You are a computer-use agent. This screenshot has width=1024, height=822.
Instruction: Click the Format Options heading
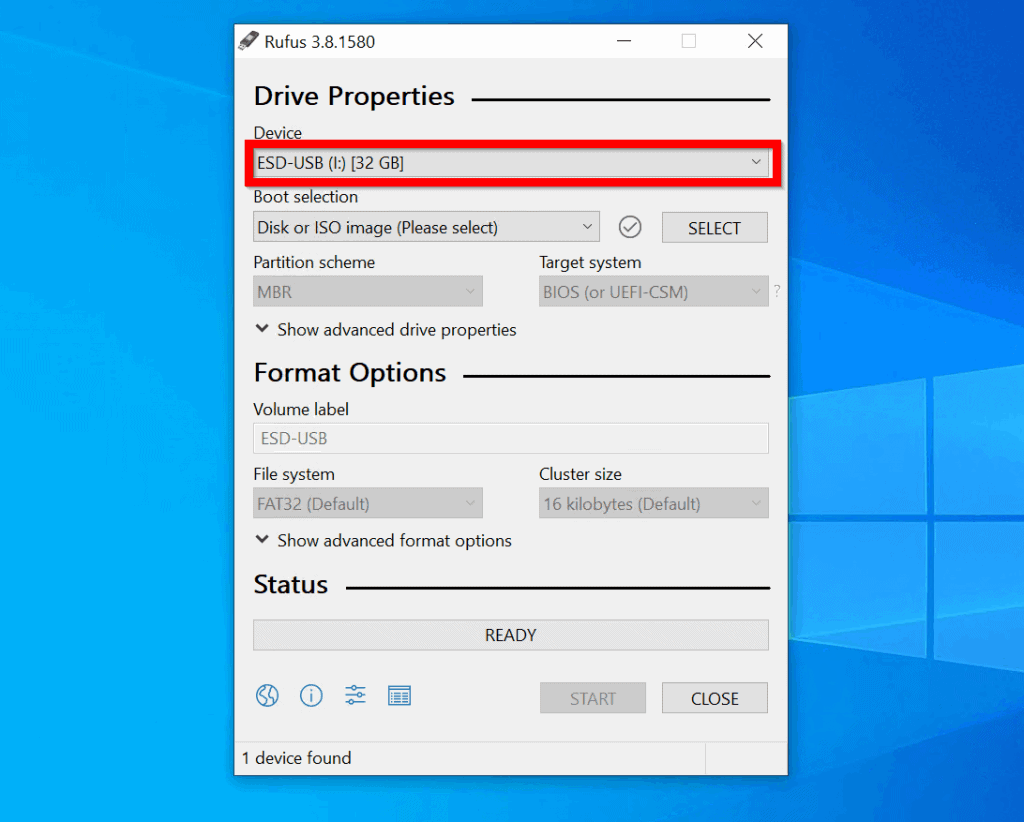click(x=350, y=373)
